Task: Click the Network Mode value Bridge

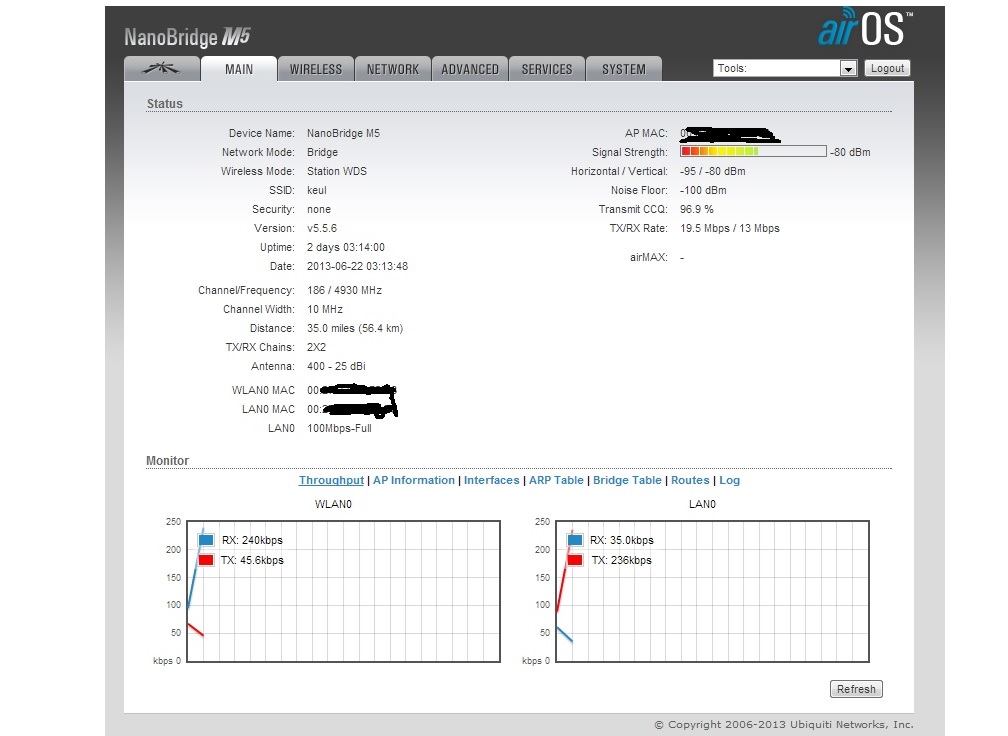Action: 322,152
